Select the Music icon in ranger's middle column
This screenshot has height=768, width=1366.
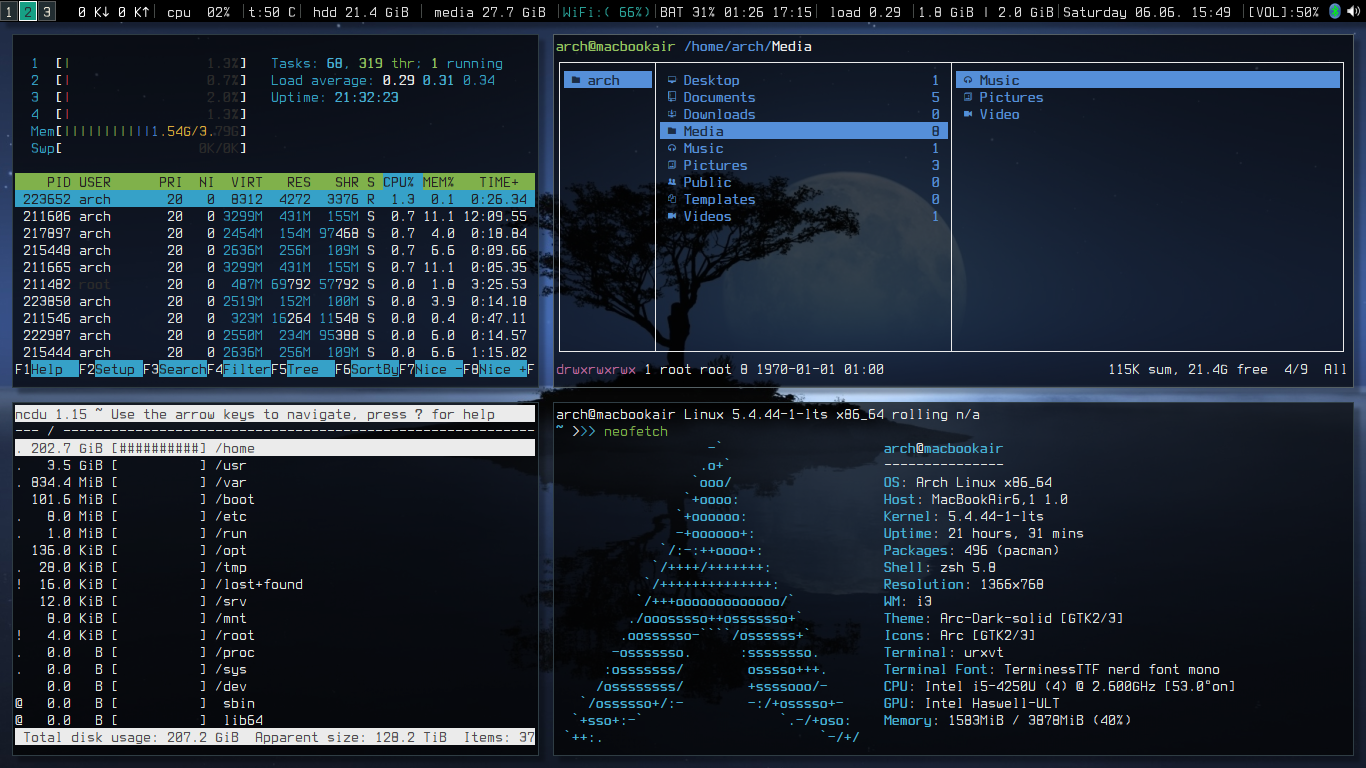pos(672,148)
